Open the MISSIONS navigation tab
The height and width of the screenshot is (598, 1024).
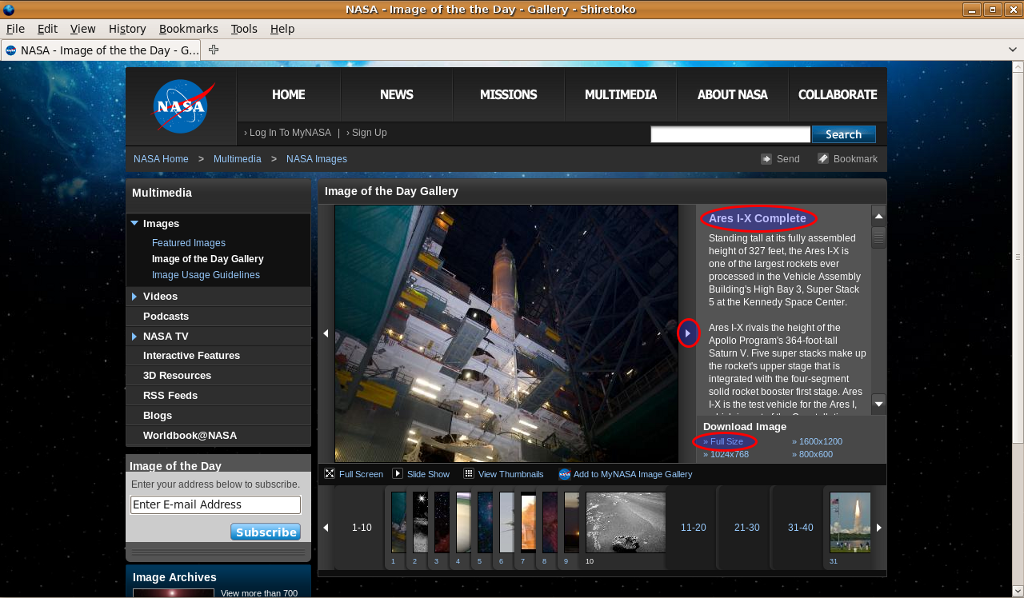pos(509,95)
